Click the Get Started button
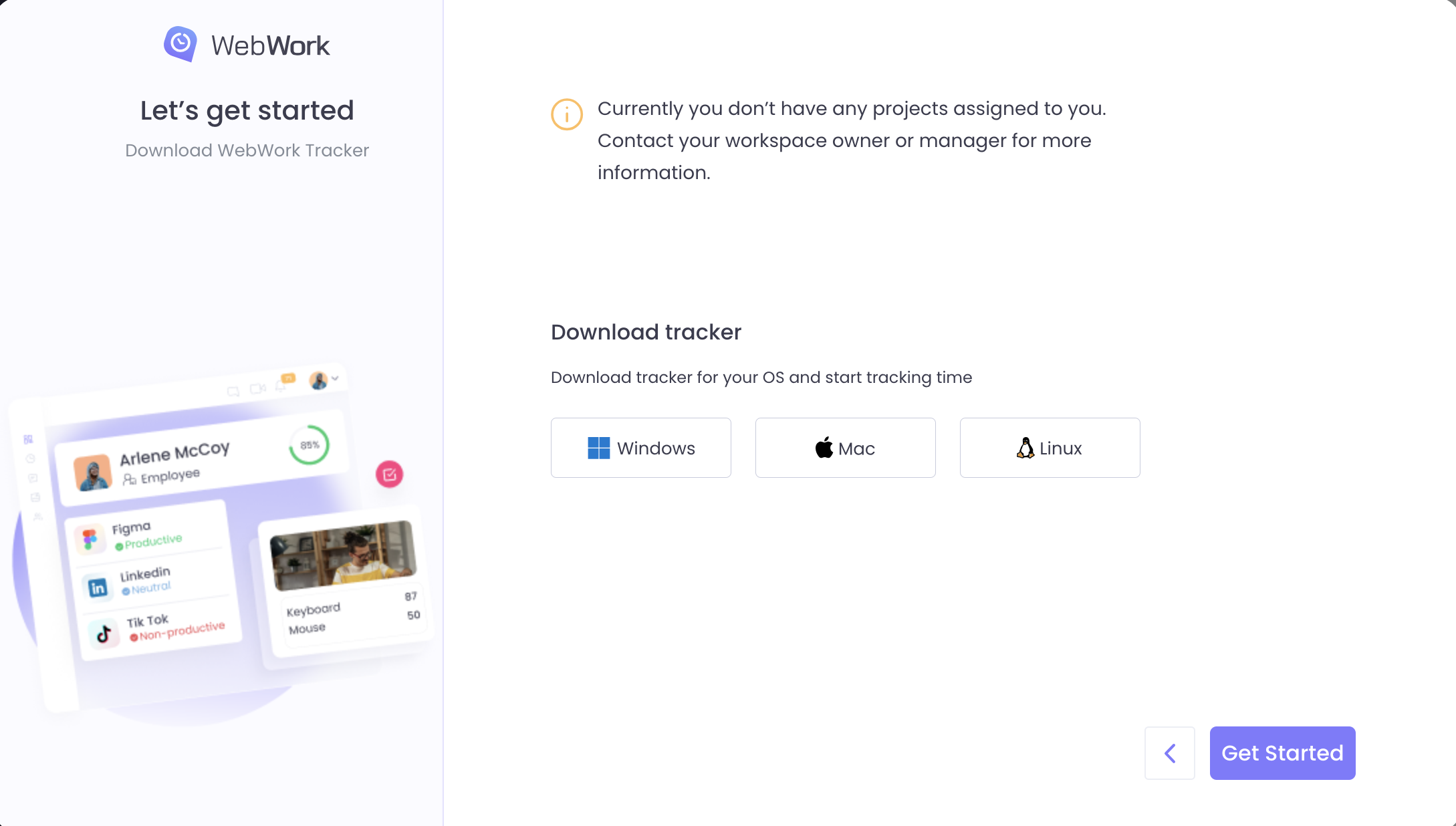This screenshot has width=1456, height=826. click(x=1282, y=753)
